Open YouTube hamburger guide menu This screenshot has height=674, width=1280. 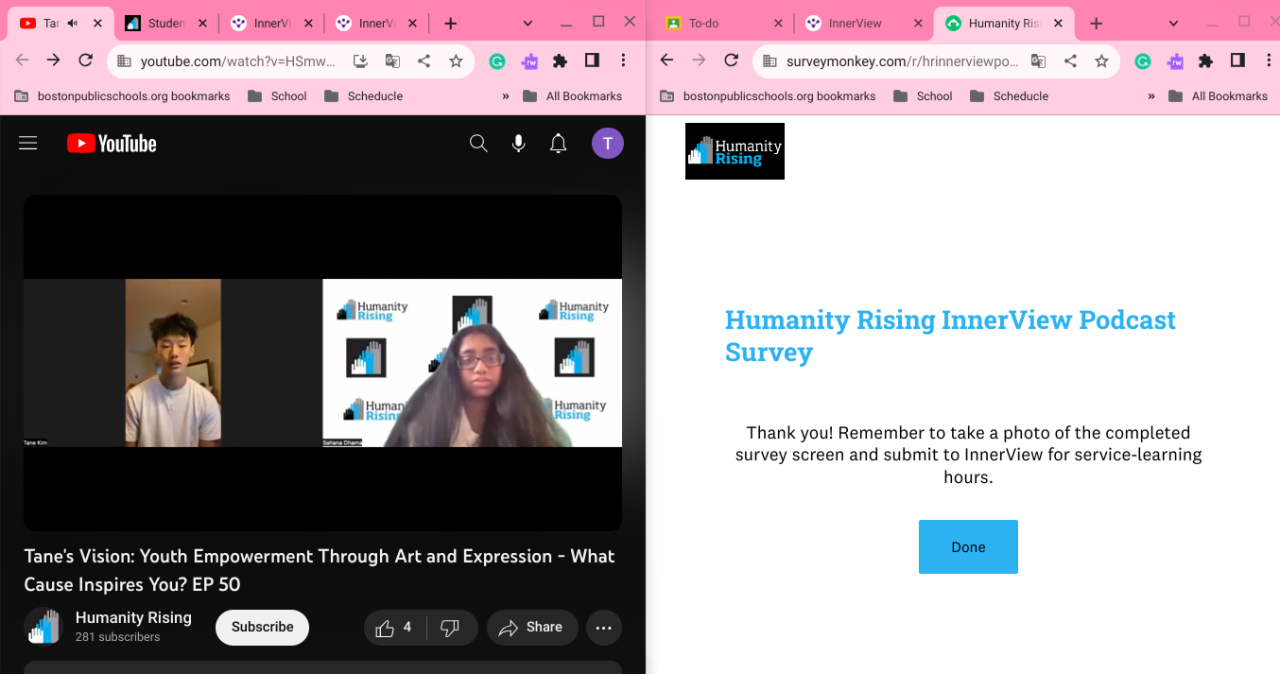28,143
